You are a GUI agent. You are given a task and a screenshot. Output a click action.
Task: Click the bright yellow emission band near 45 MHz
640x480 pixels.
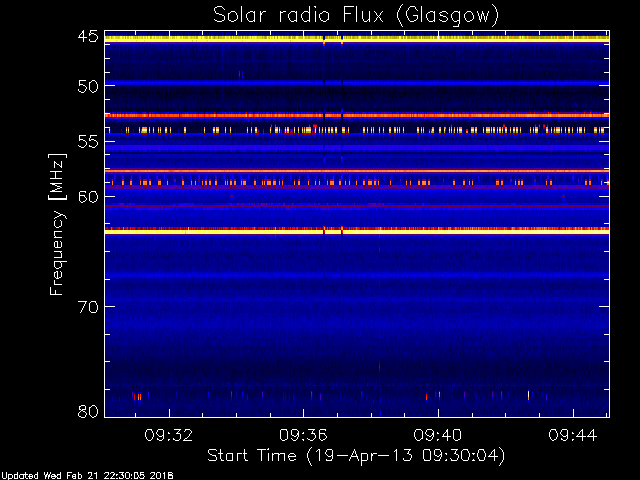click(x=357, y=39)
